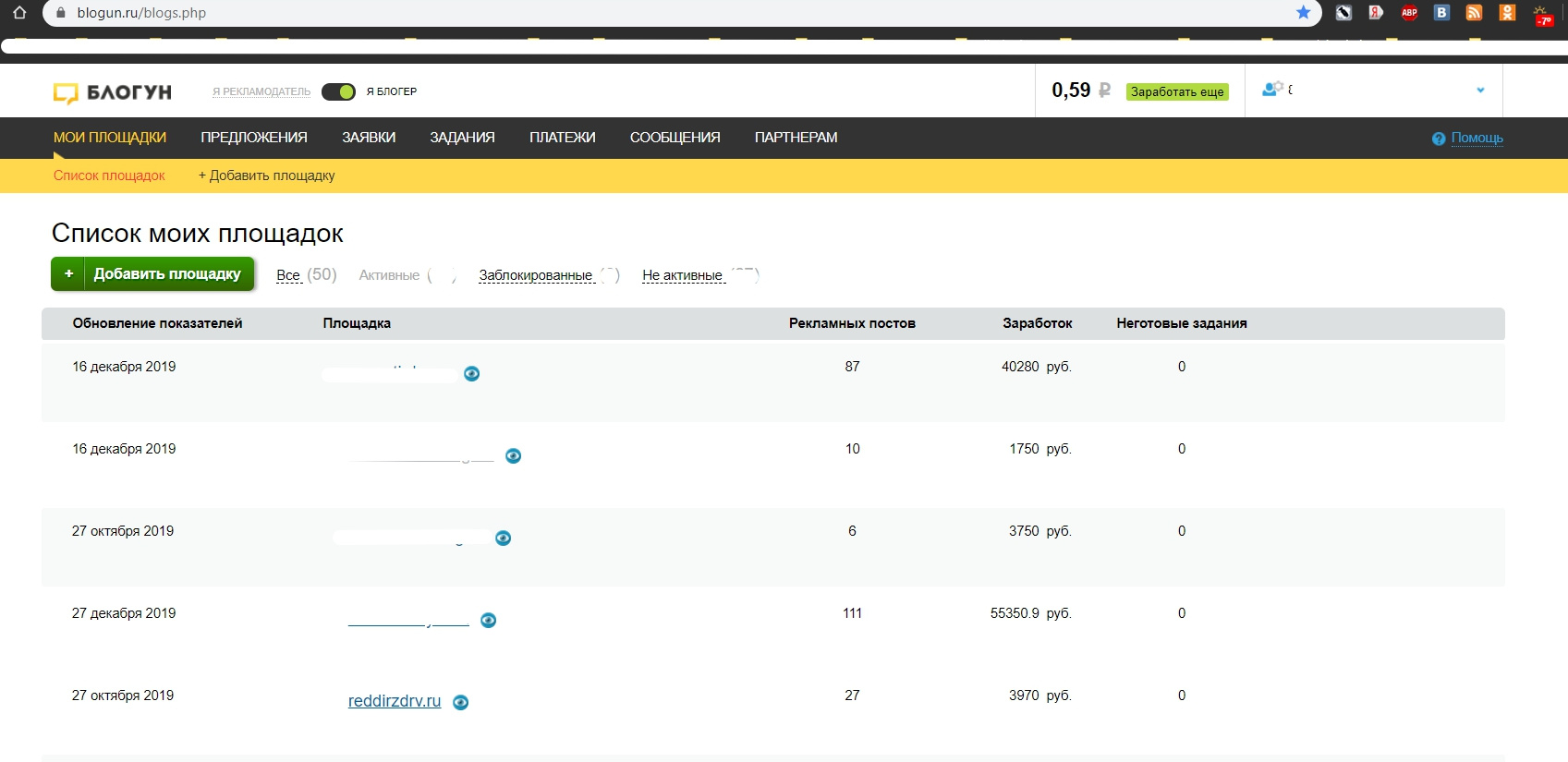The height and width of the screenshot is (762, 1568).
Task: Click the browser home icon
Action: 19,12
